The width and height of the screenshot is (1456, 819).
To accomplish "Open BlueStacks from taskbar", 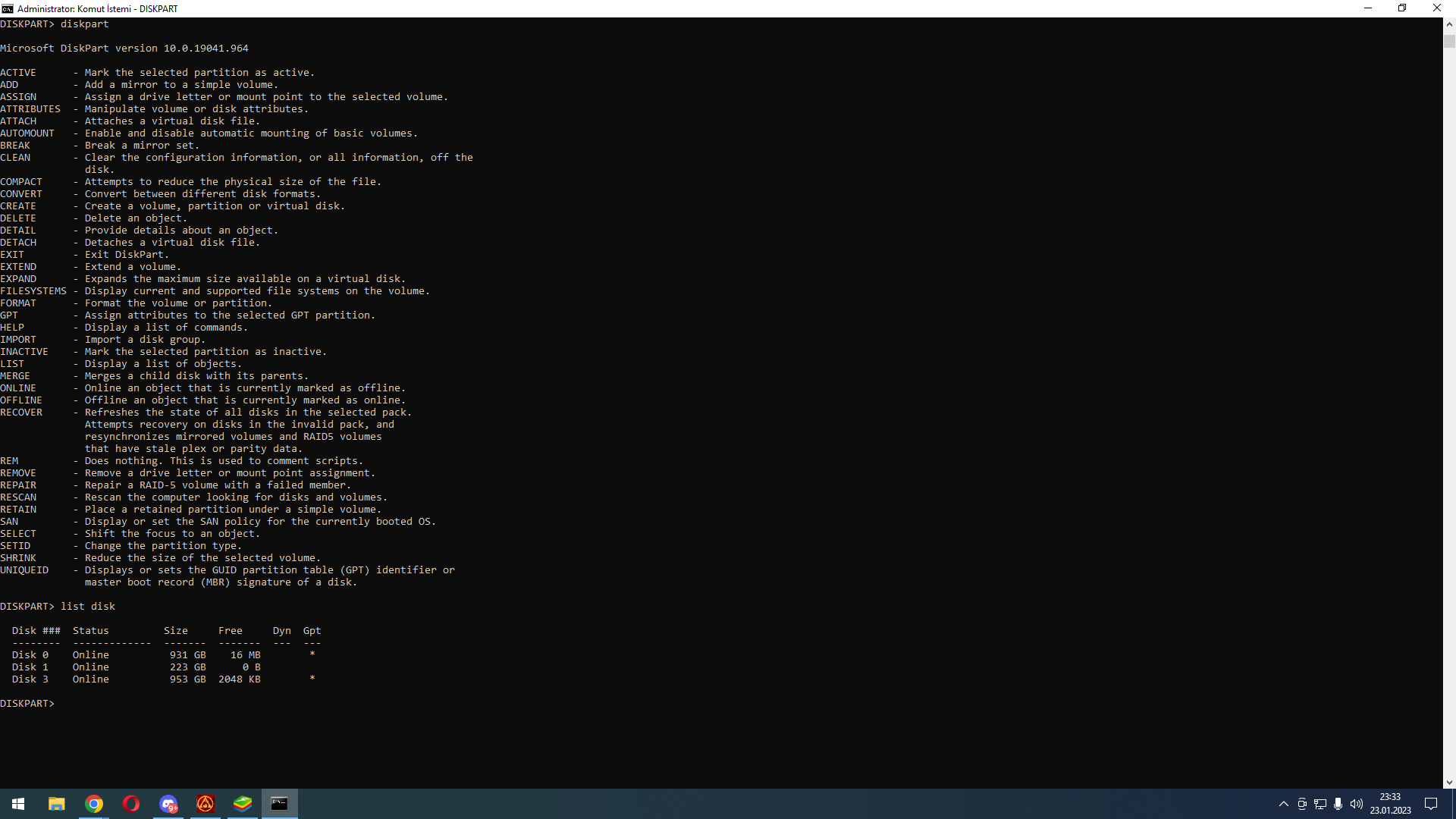I will point(243,804).
